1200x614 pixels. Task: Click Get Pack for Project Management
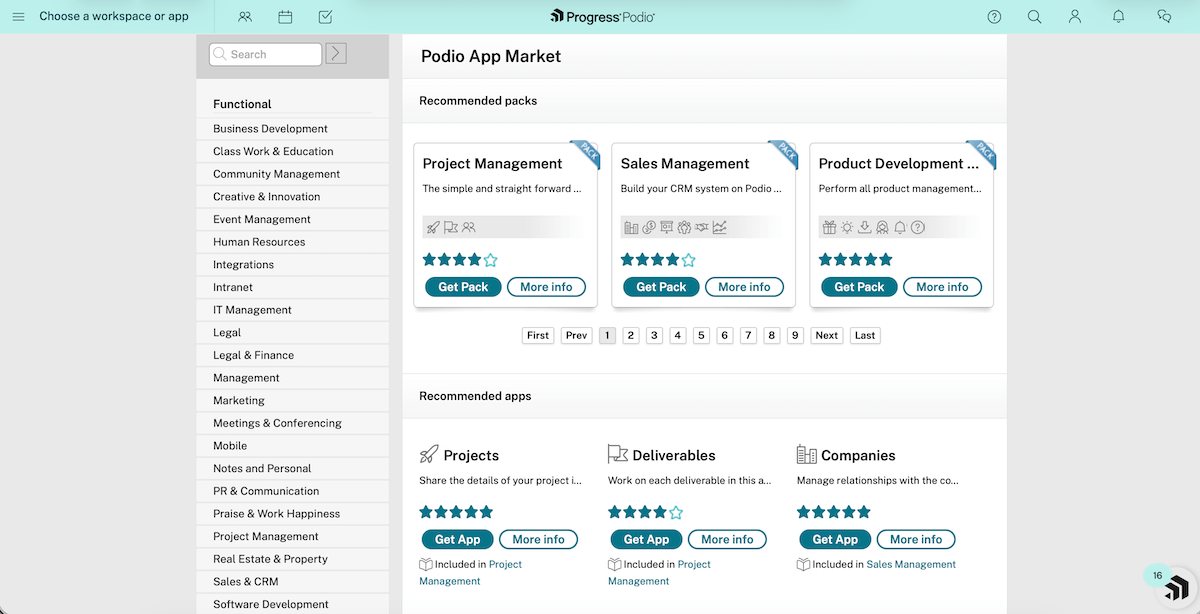[462, 286]
